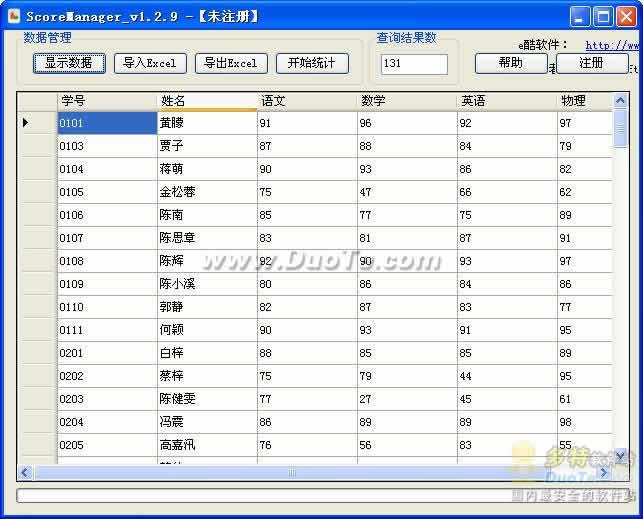
Task: Select the name cell 白梓
Action: [207, 353]
